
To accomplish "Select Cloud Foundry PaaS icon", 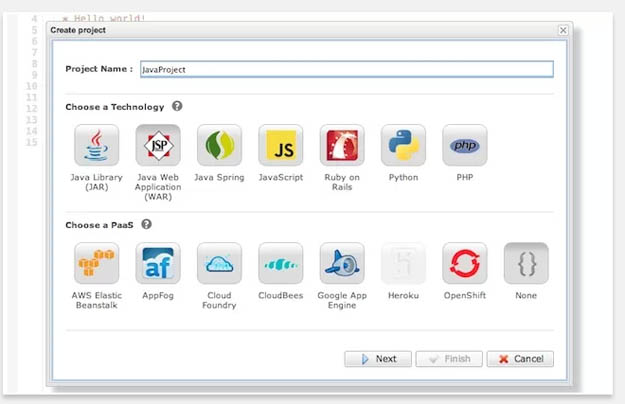I will pyautogui.click(x=219, y=263).
